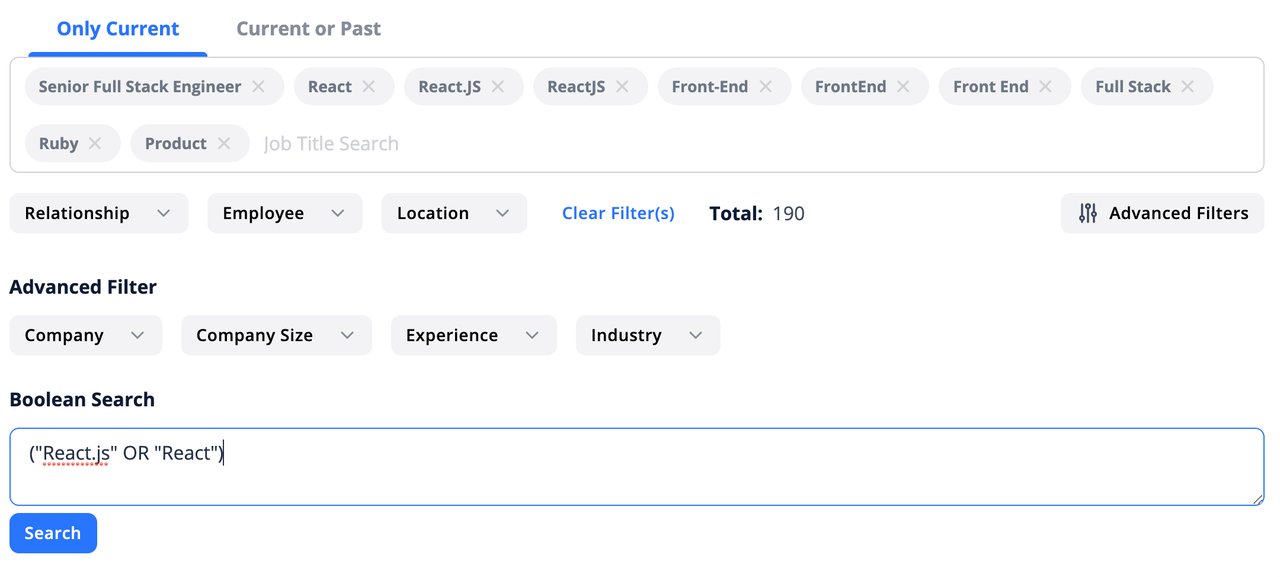Remove the React job title tag
Viewport: 1280px width, 577px height.
(368, 87)
